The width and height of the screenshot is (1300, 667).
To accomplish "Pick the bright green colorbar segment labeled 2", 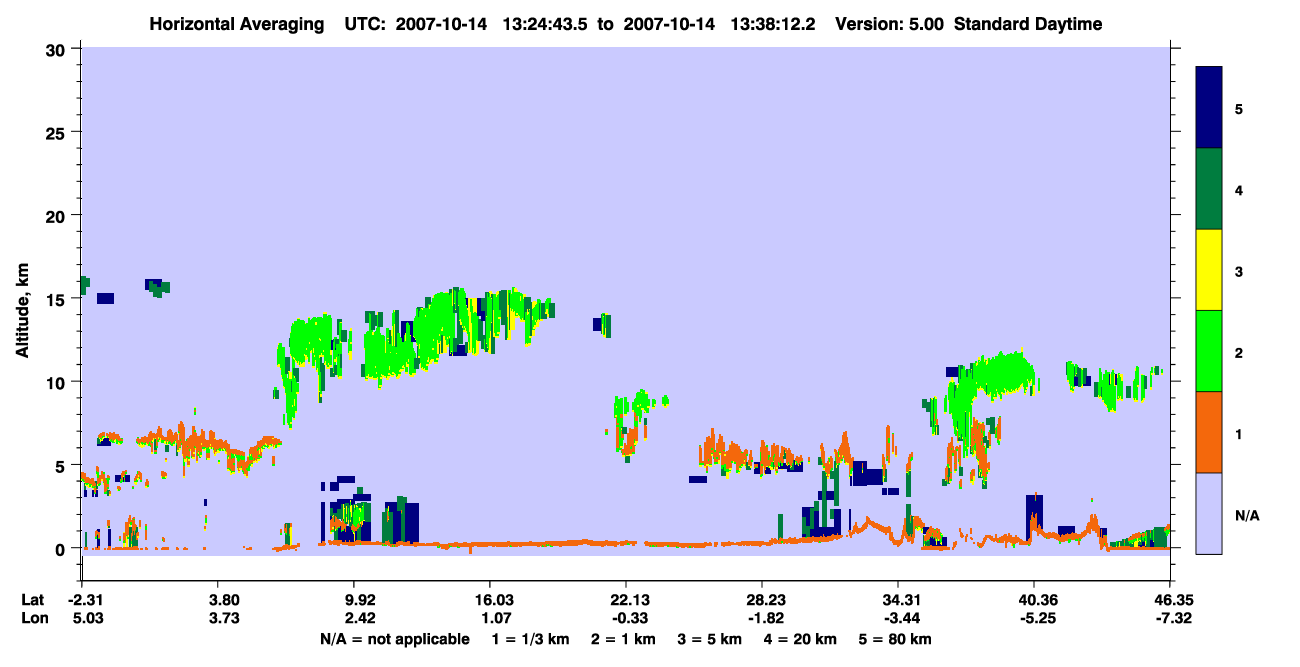I will coord(1209,351).
